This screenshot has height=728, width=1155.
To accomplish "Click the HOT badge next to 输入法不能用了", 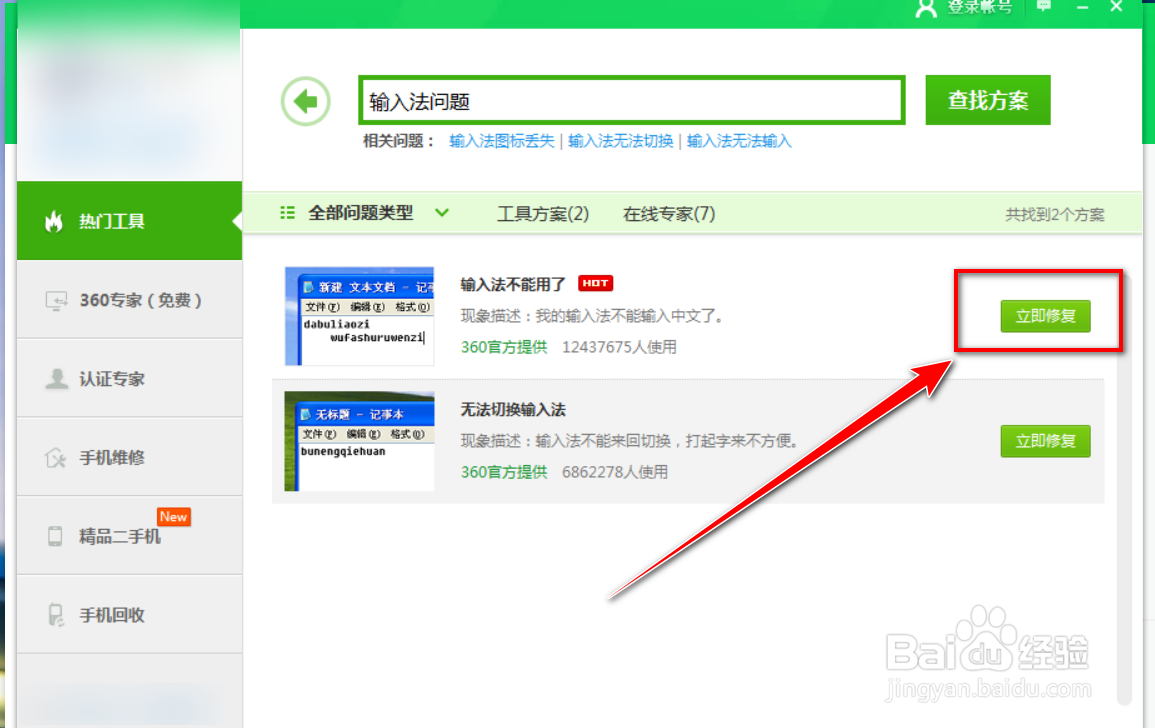I will click(595, 283).
